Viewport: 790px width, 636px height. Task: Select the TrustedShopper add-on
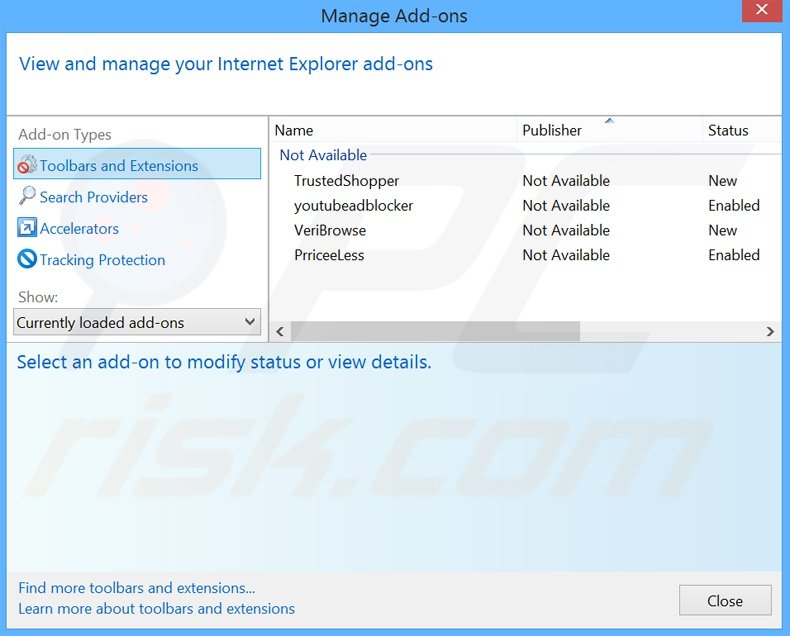pos(346,181)
